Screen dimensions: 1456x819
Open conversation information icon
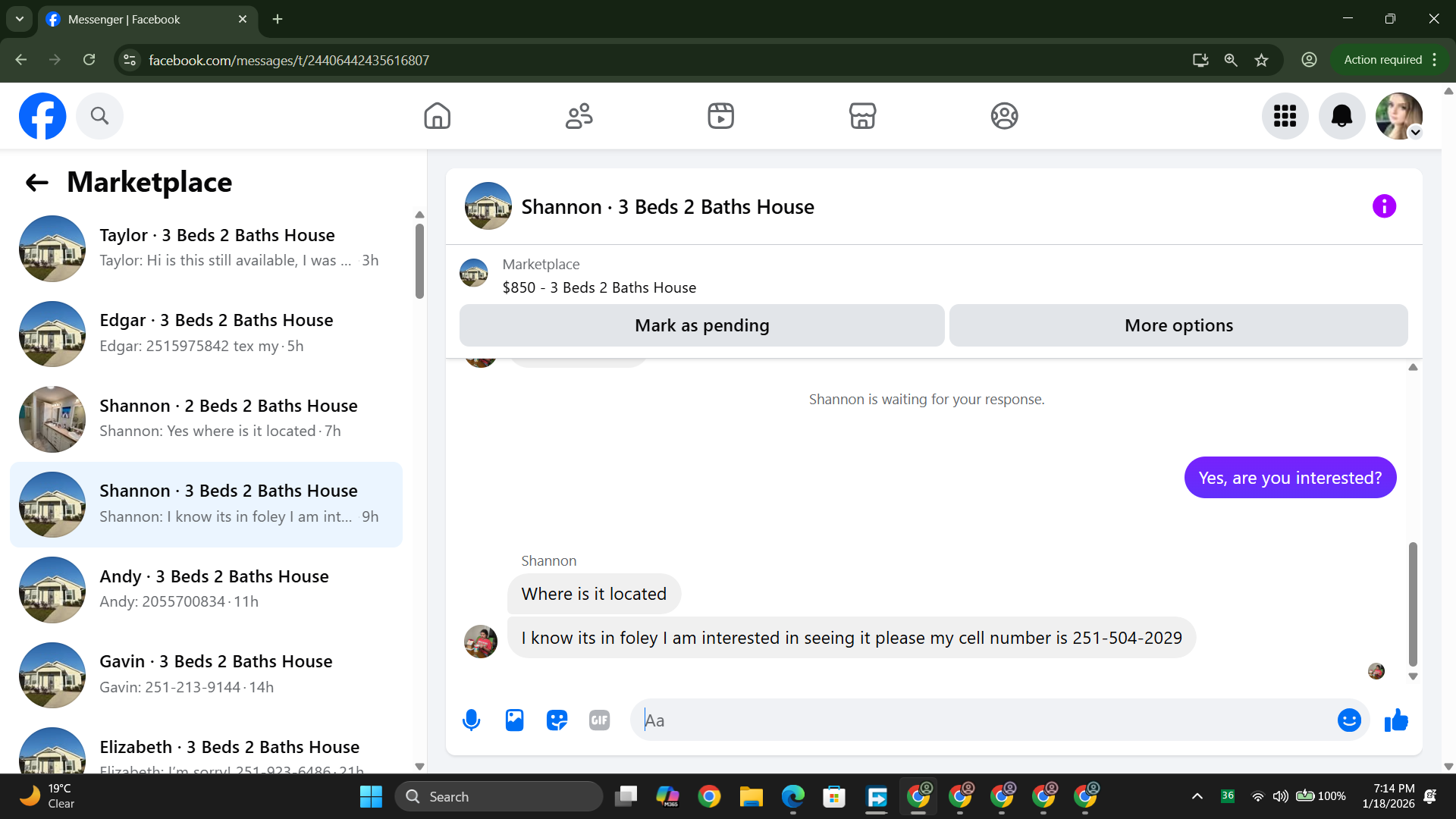pyautogui.click(x=1384, y=206)
